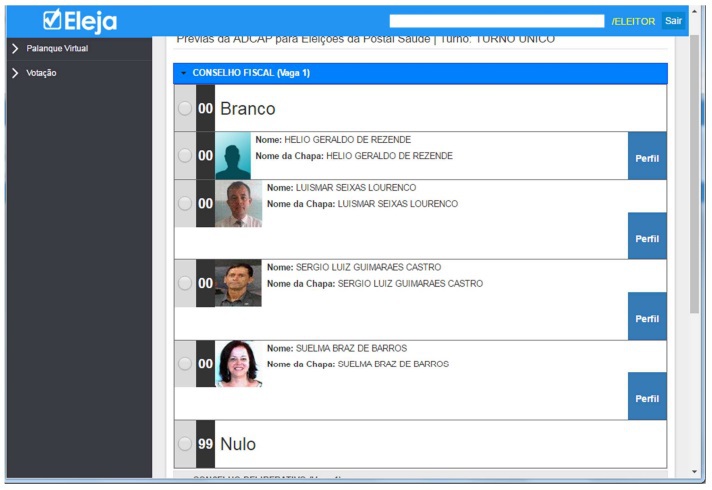Choose Luismar Seixas Lourenco radio button
712x490 pixels.
click(185, 203)
